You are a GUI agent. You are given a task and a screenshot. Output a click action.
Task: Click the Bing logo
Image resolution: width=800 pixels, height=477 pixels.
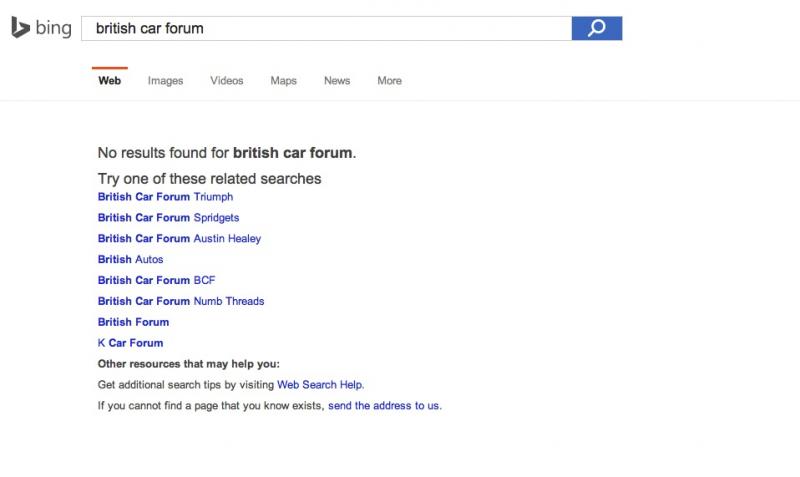click(41, 28)
